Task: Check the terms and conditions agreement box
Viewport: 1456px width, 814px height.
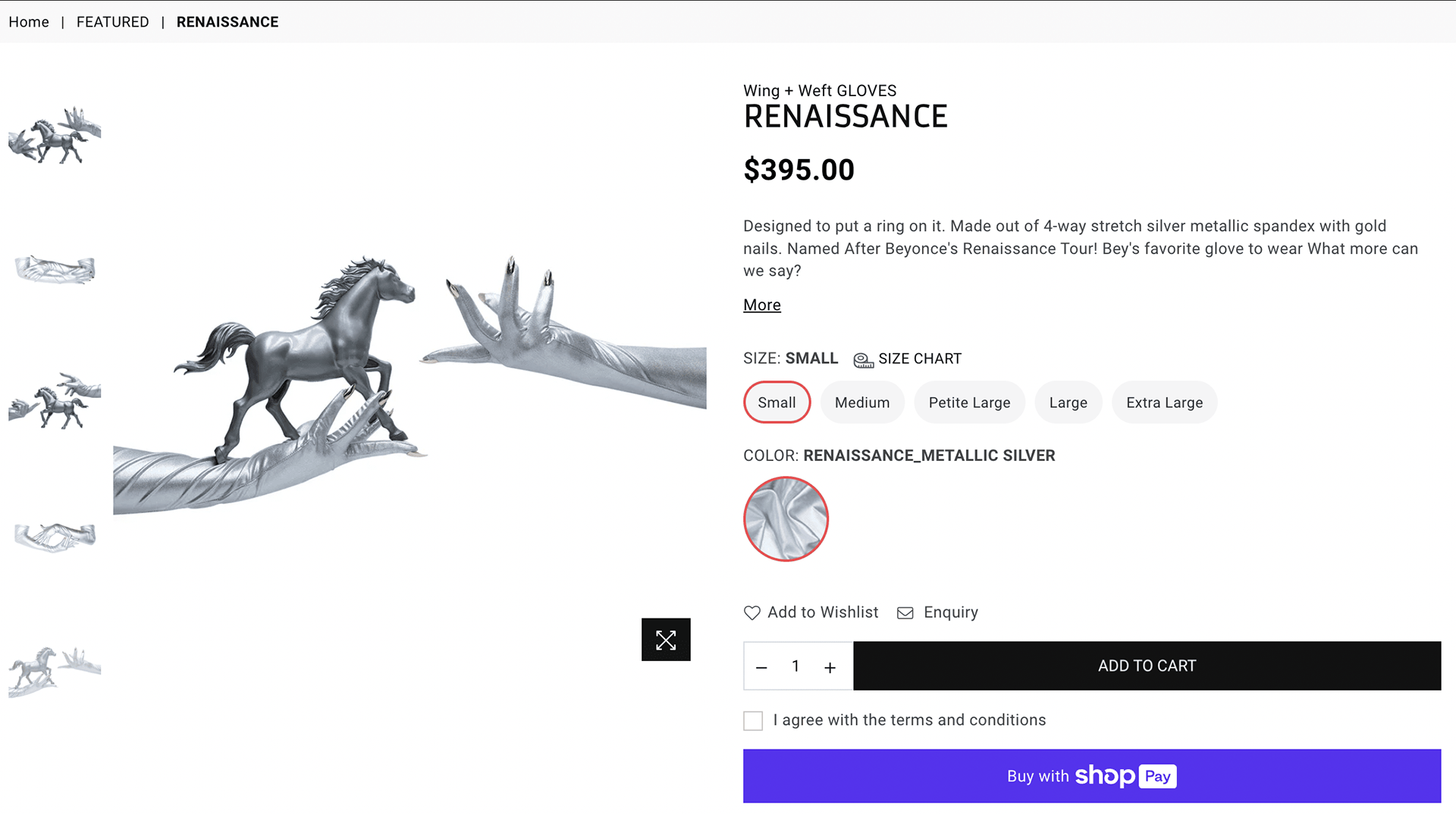Action: coord(753,721)
